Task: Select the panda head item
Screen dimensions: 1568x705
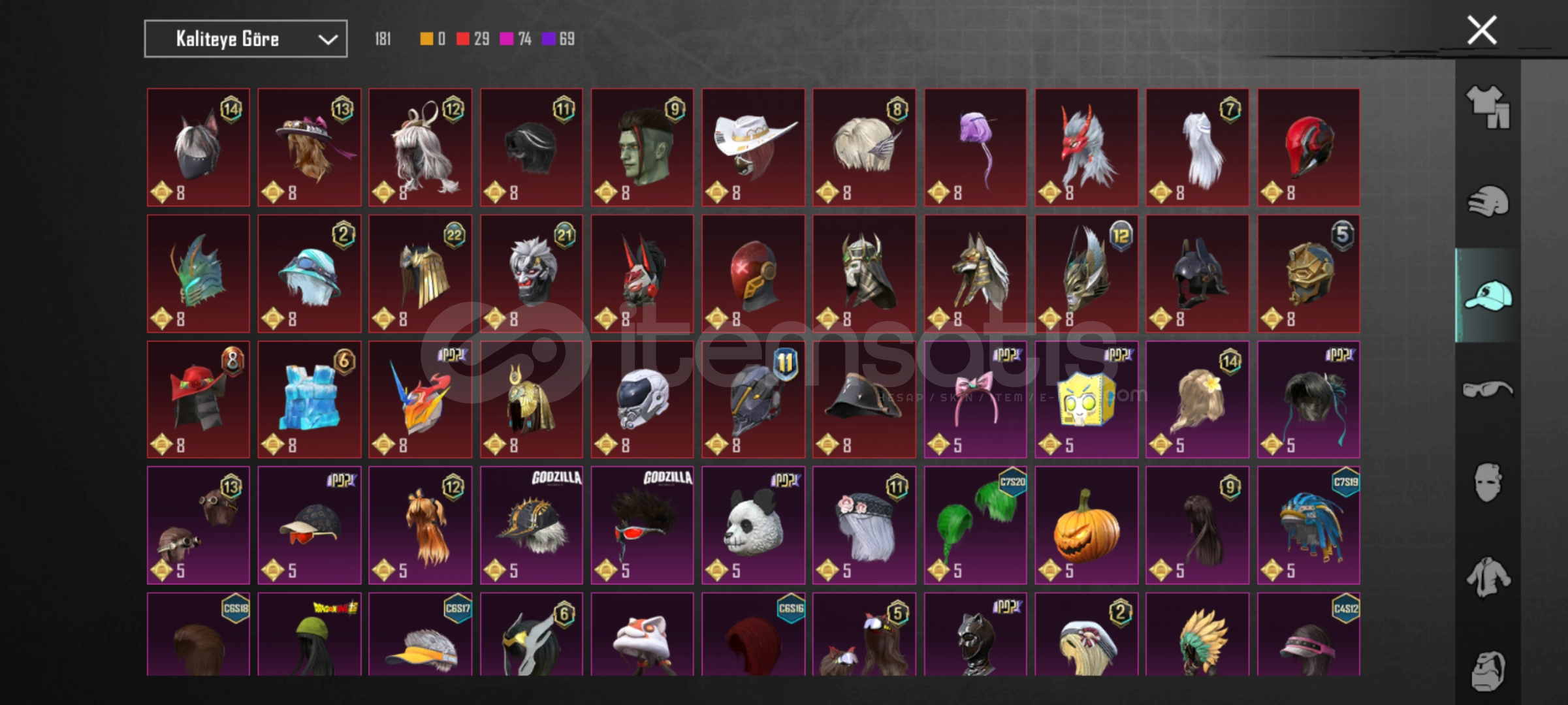Action: pos(753,525)
